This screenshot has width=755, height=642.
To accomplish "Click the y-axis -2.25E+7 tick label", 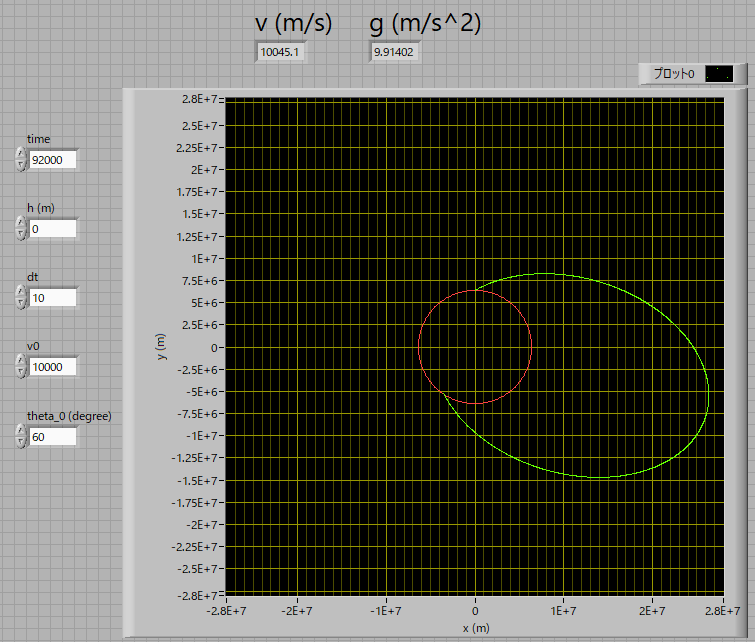I will [195, 547].
